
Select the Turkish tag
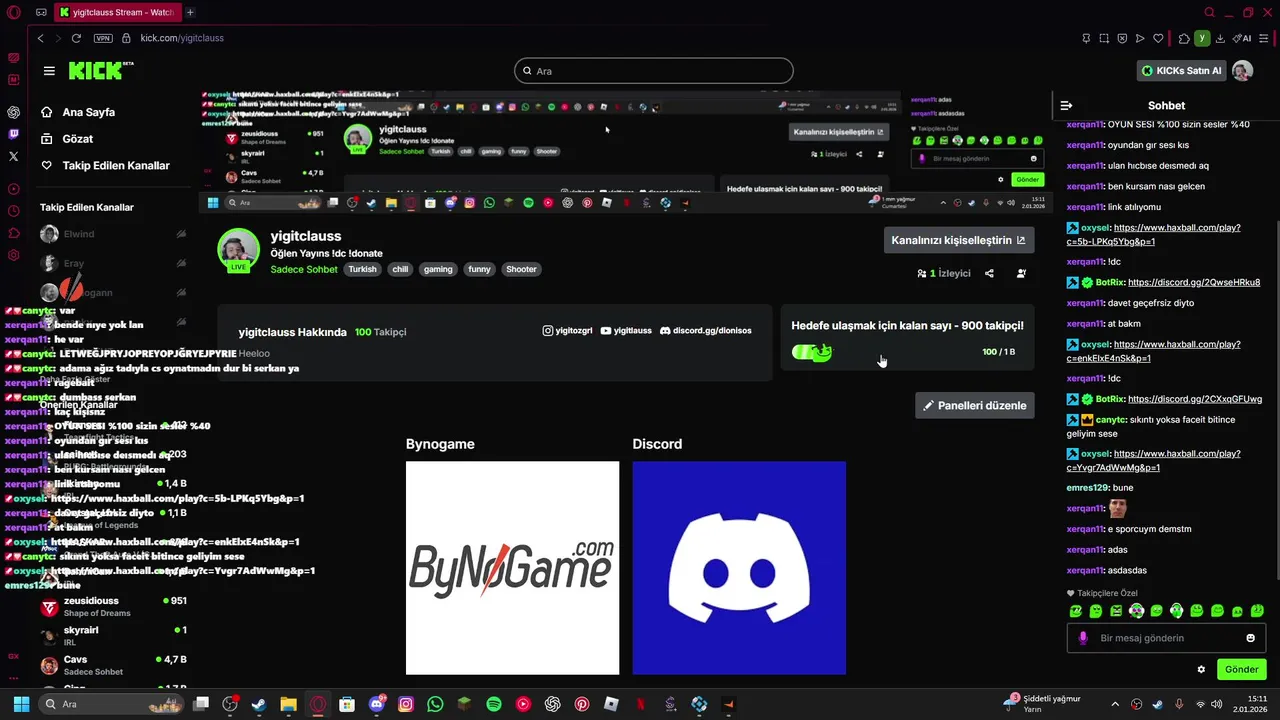pyautogui.click(x=362, y=269)
